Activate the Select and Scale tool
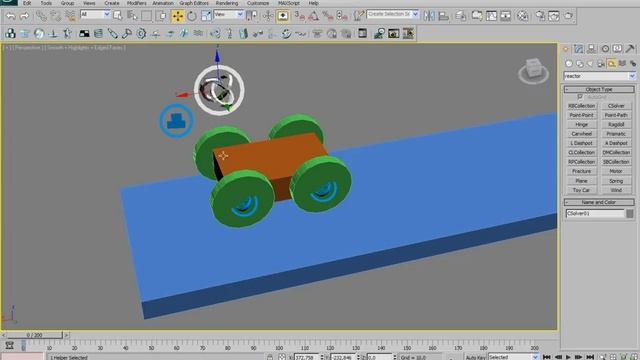This screenshot has height=360, width=640. pyautogui.click(x=206, y=16)
